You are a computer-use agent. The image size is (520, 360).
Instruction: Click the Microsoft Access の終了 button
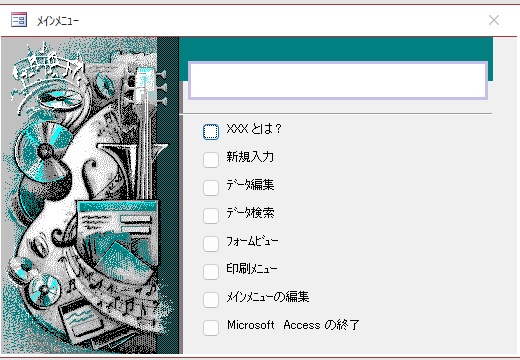click(x=211, y=328)
